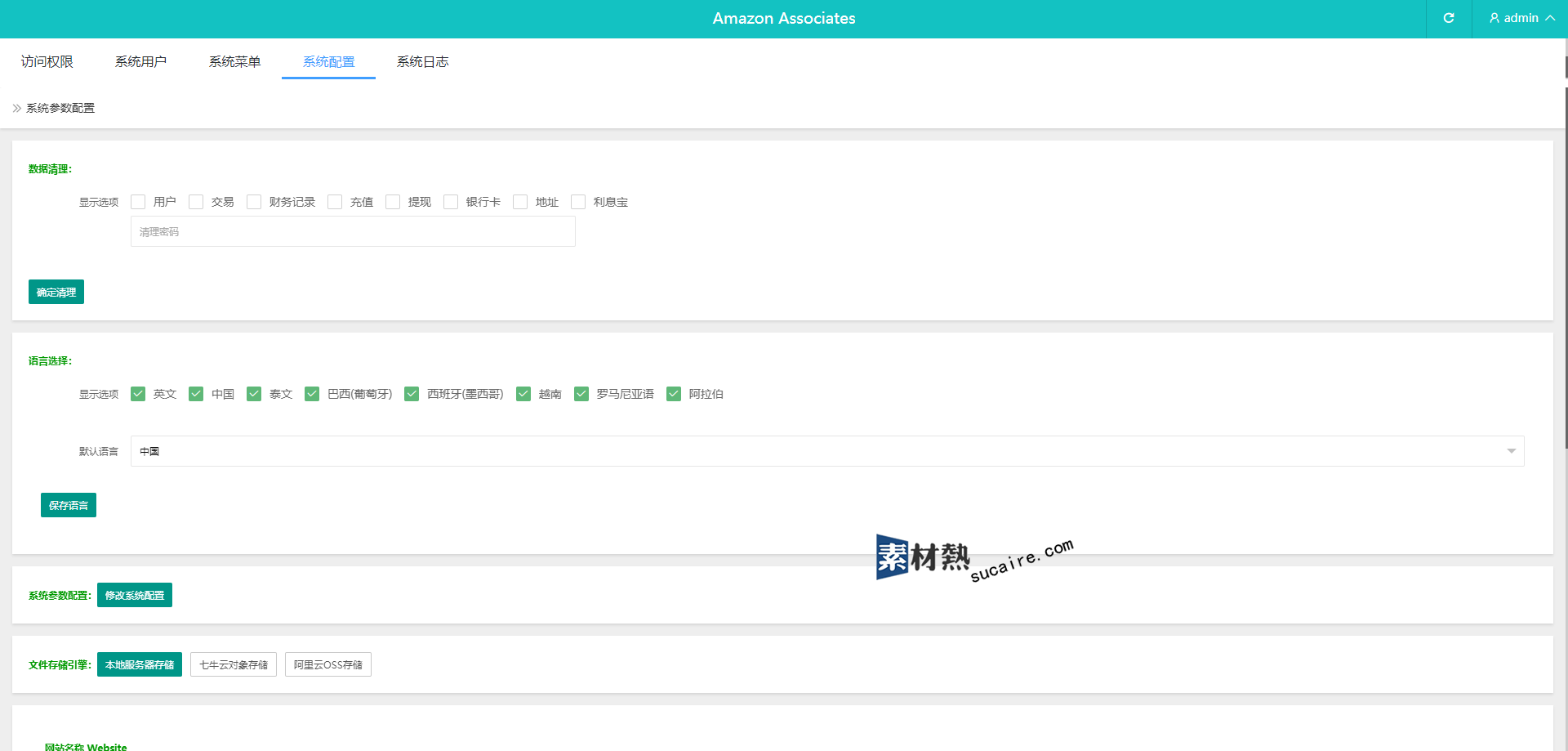
Task: Check the 交易 cleanup checkbox
Action: point(196,202)
